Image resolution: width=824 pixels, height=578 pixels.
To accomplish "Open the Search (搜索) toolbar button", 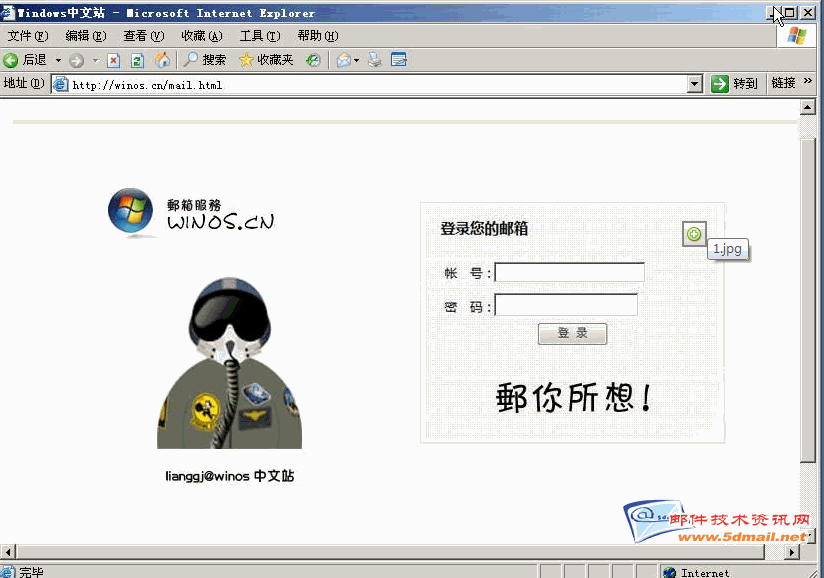I will (x=204, y=60).
